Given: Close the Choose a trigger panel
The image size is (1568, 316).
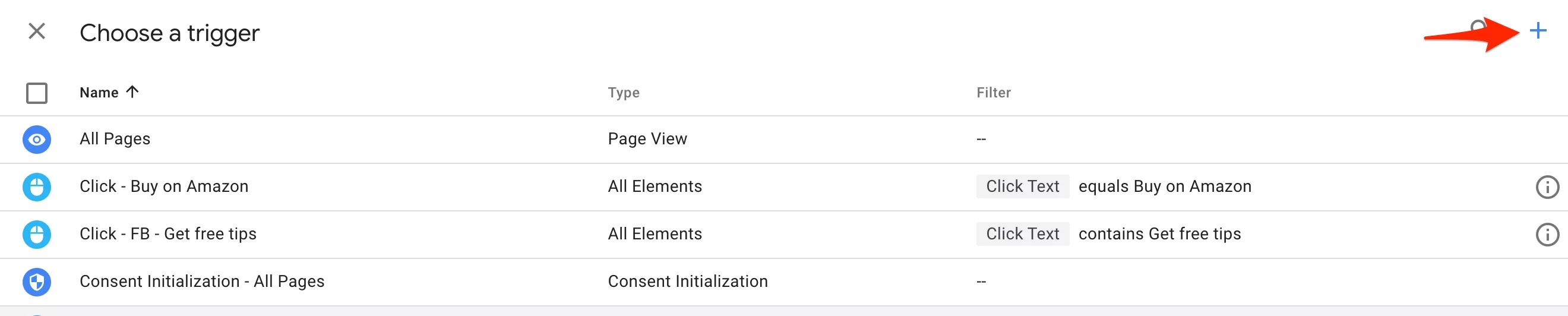Looking at the screenshot, I should tap(37, 31).
